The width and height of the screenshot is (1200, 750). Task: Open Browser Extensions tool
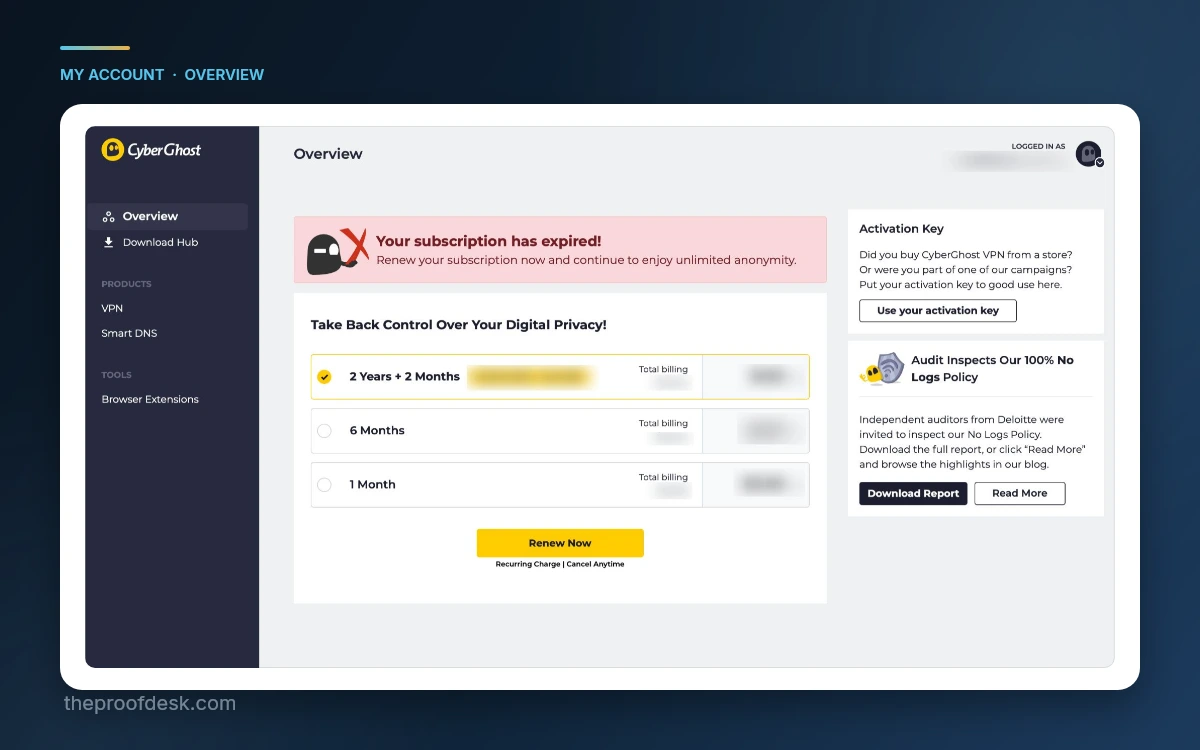(150, 399)
